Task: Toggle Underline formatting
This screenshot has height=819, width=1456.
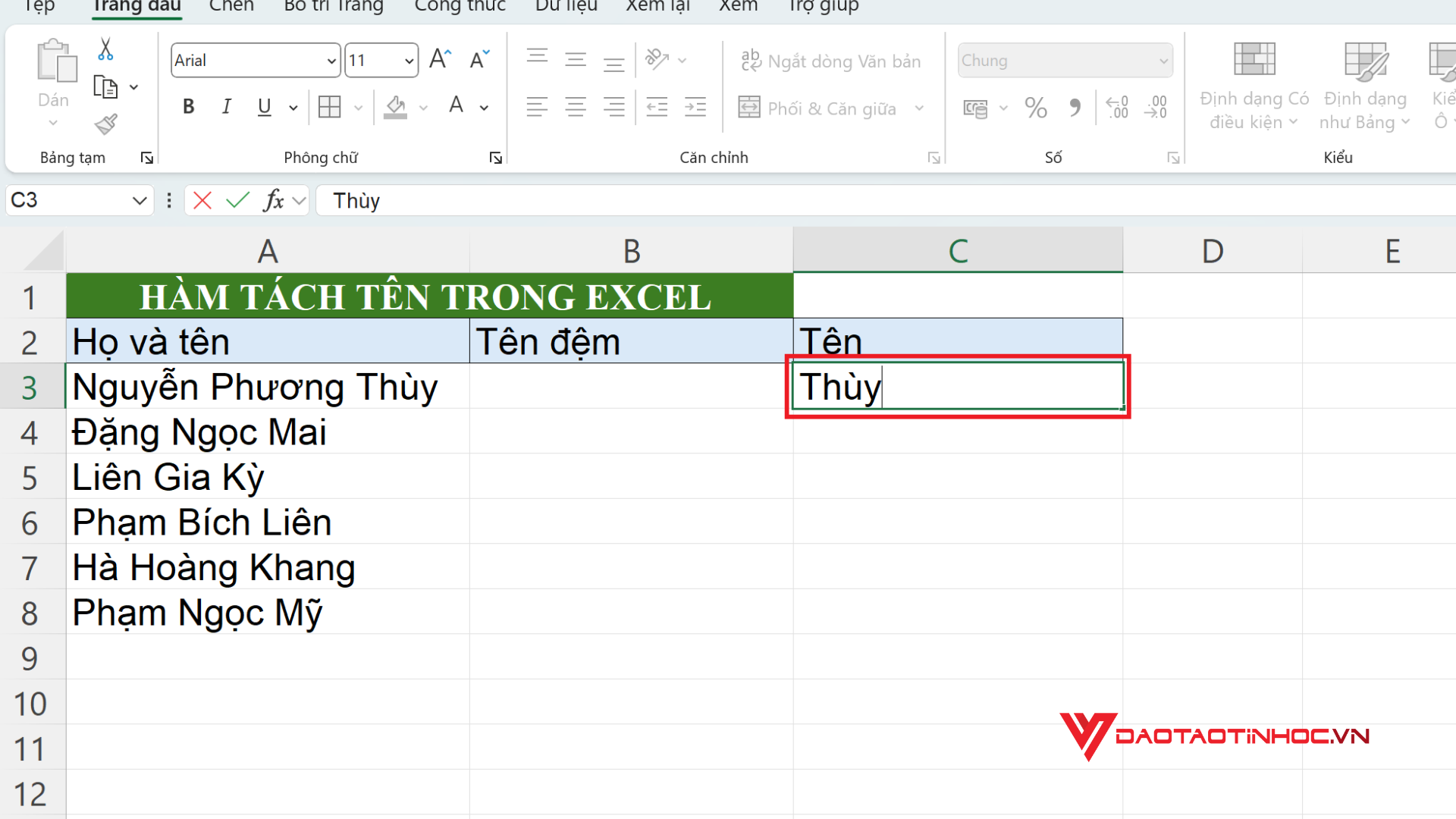Action: tap(264, 107)
